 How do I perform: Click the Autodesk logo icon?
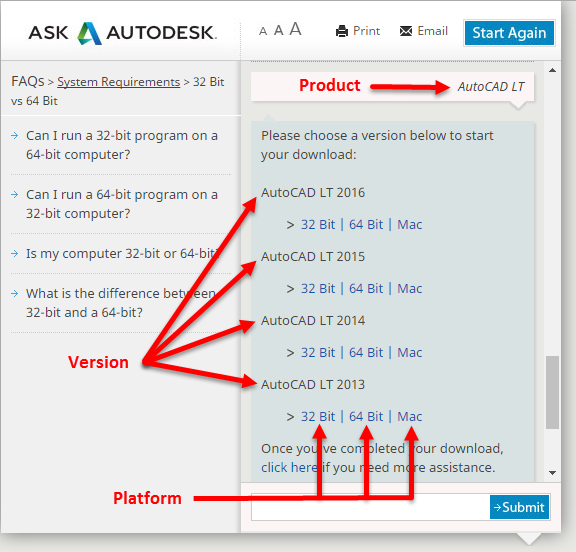(x=89, y=33)
